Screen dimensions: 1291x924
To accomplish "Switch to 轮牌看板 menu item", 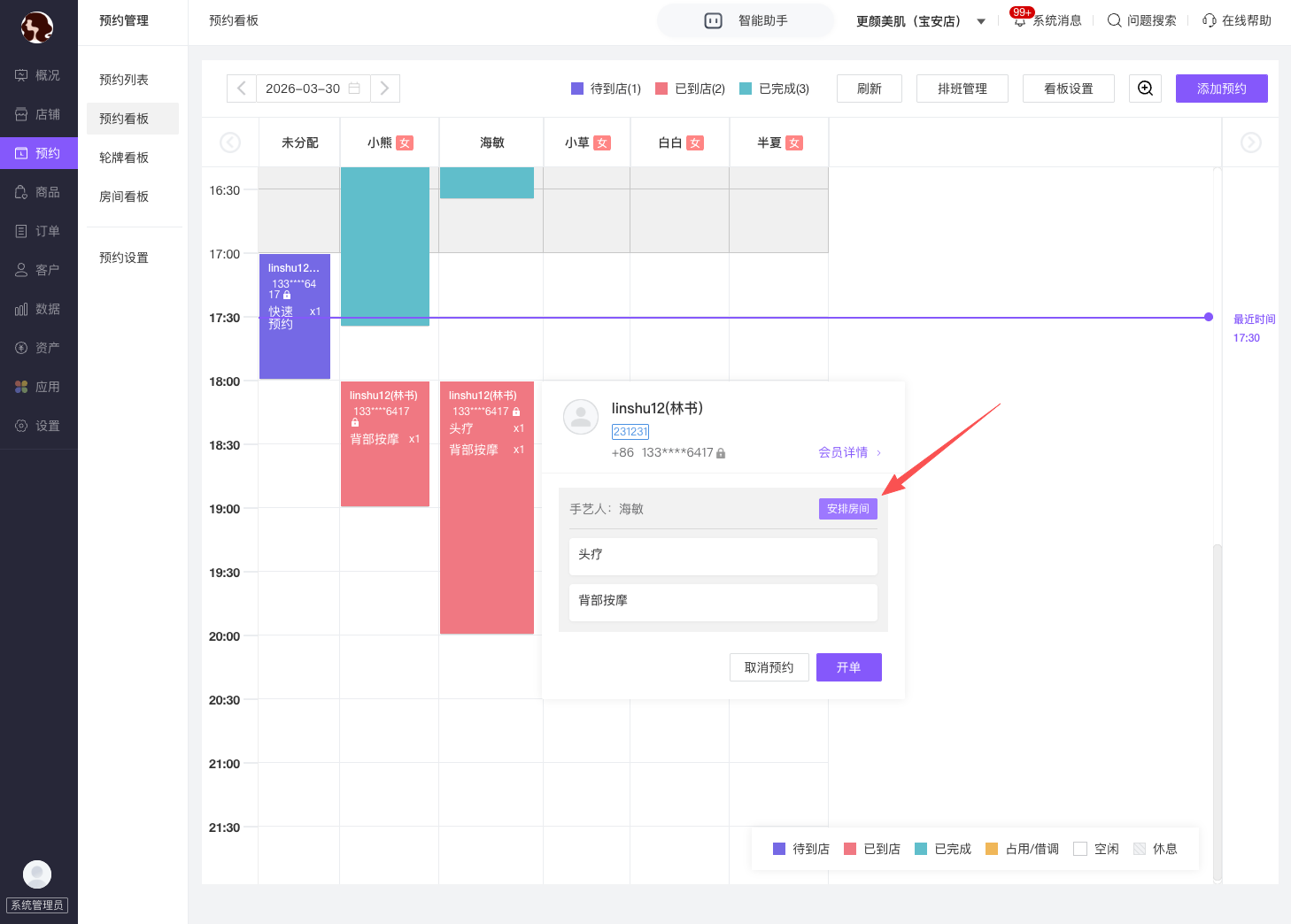I will pos(124,158).
